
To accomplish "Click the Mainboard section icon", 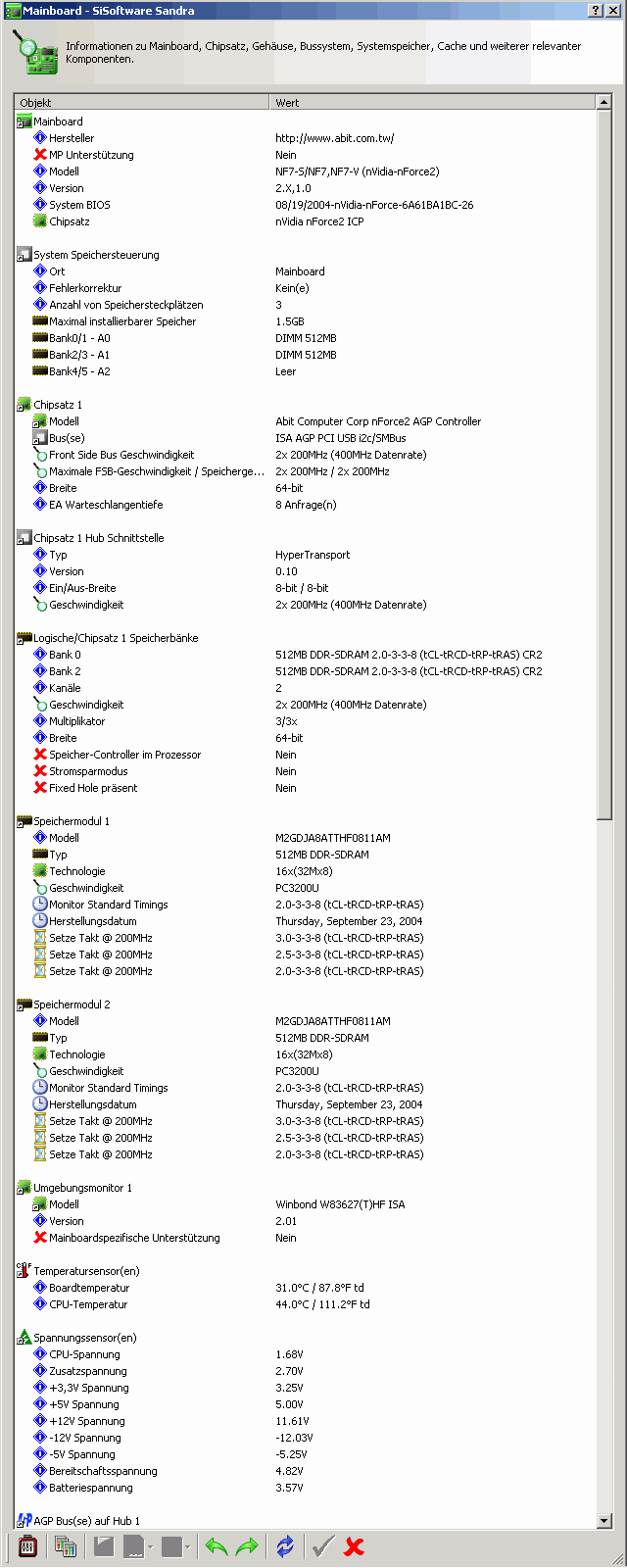I will [24, 122].
